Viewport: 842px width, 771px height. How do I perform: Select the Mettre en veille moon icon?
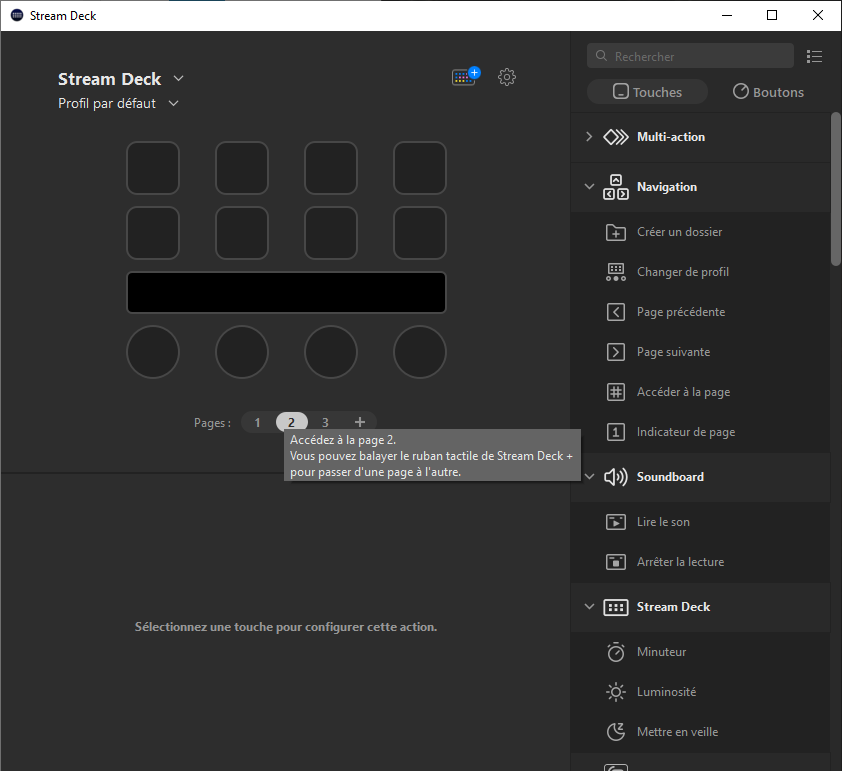pos(616,732)
